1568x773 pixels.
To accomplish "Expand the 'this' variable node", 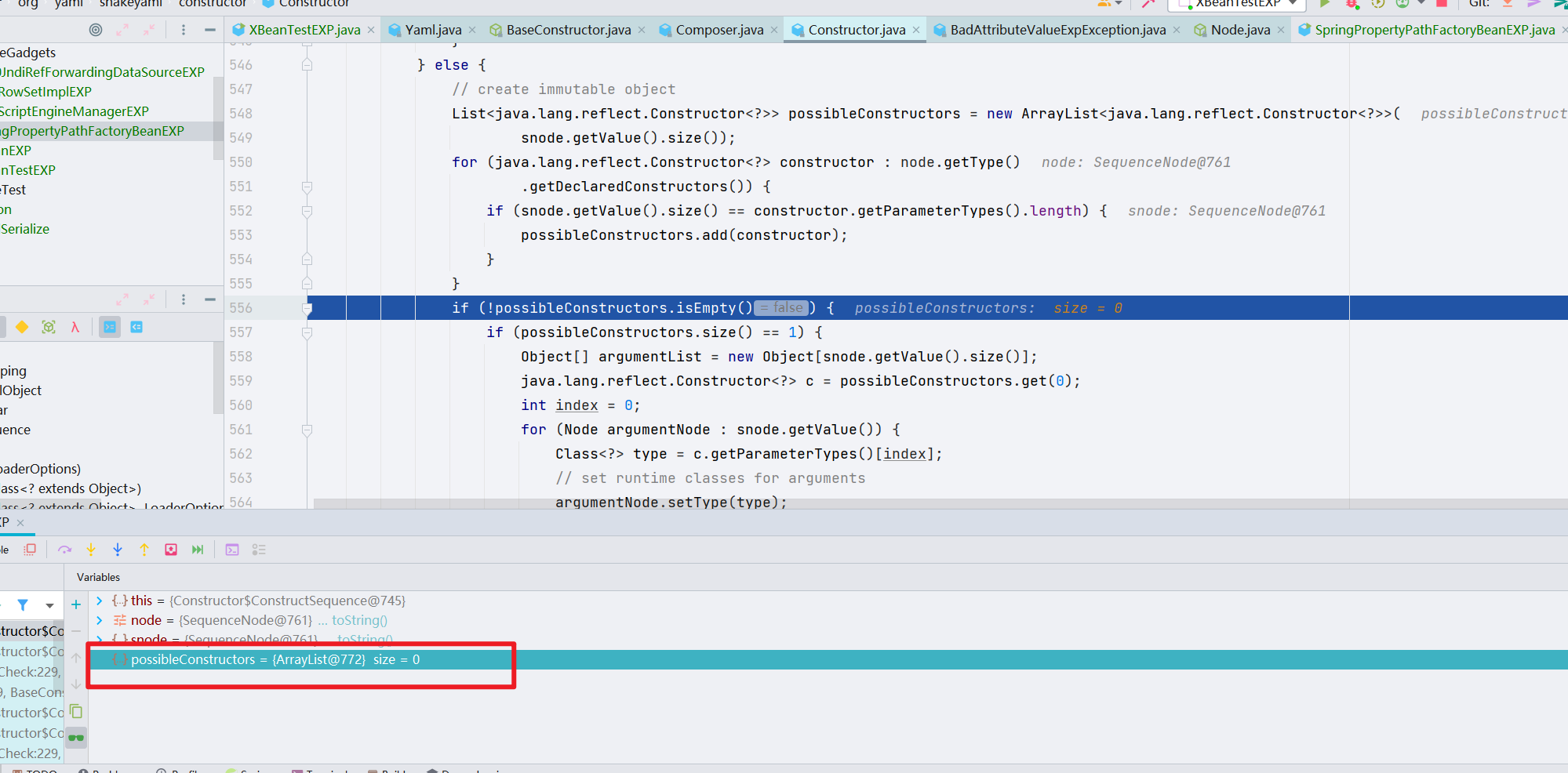I will (100, 601).
